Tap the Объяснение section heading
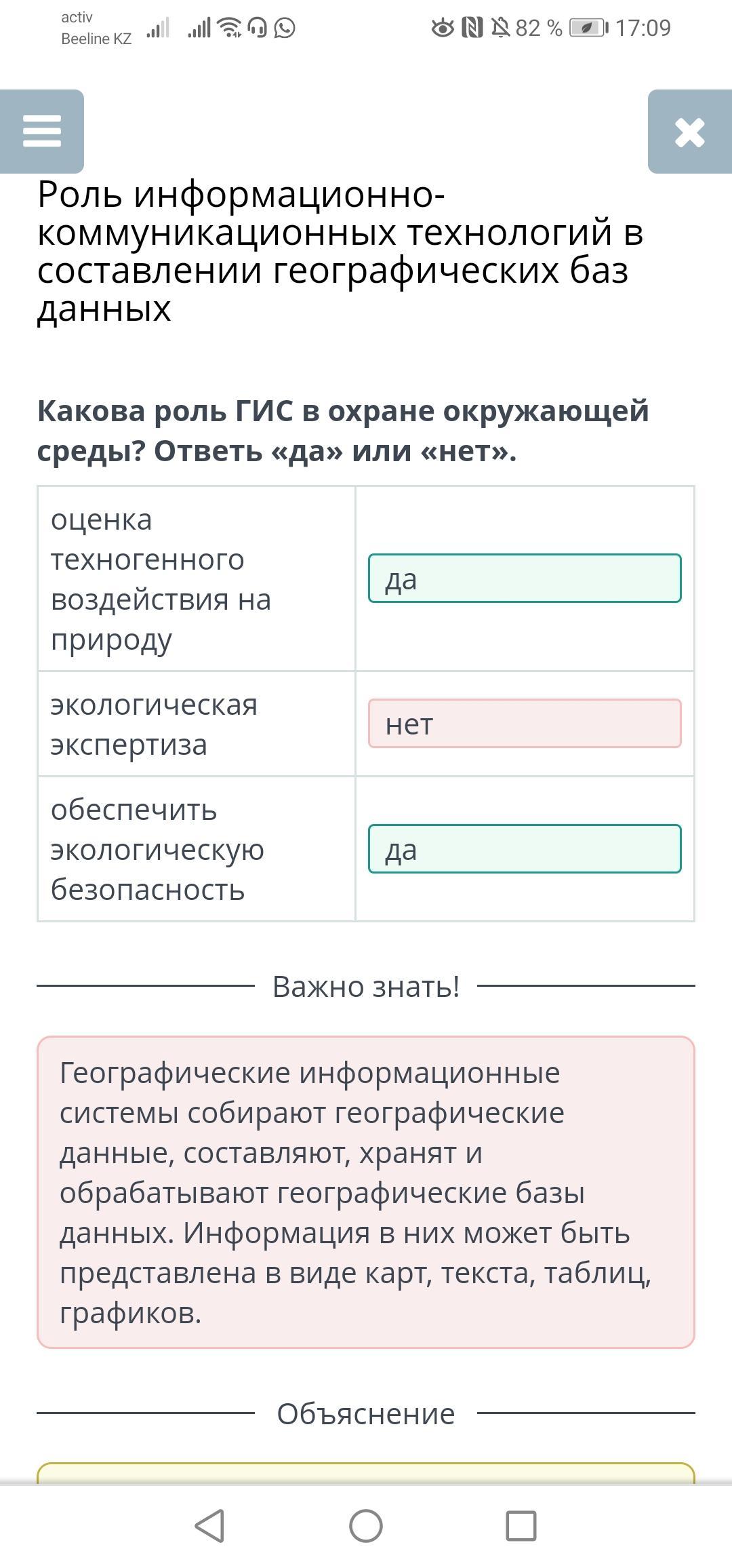732x1568 pixels. 366,1413
